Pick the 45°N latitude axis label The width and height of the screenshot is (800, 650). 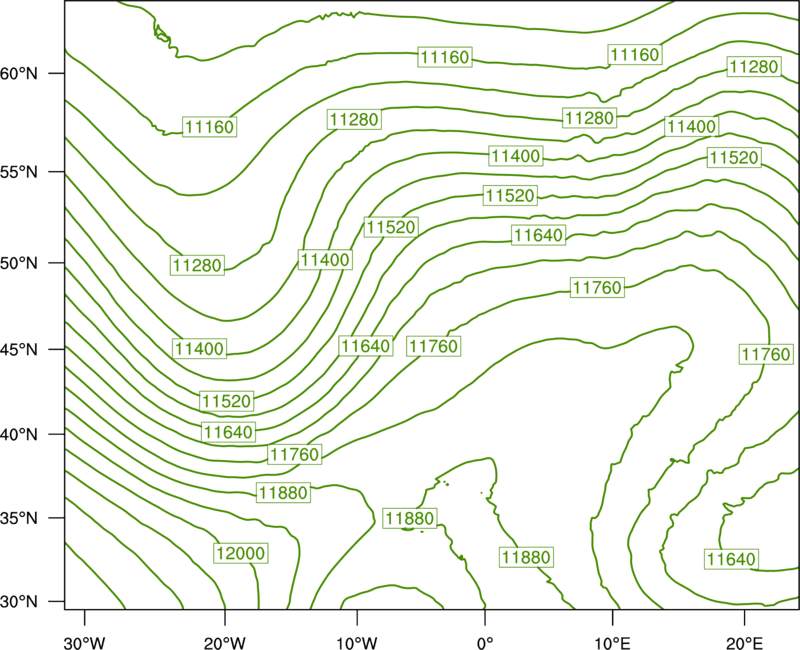[x=19, y=349]
